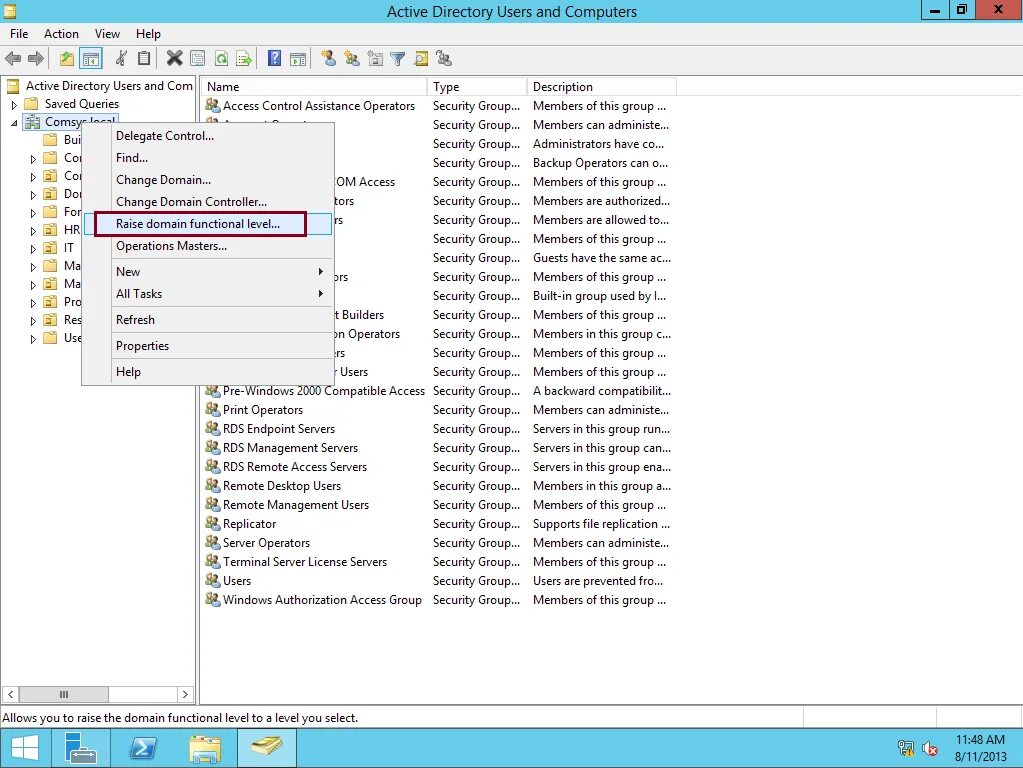Expand the HR organizational unit arrow
This screenshot has height=768, width=1023.
click(33, 231)
